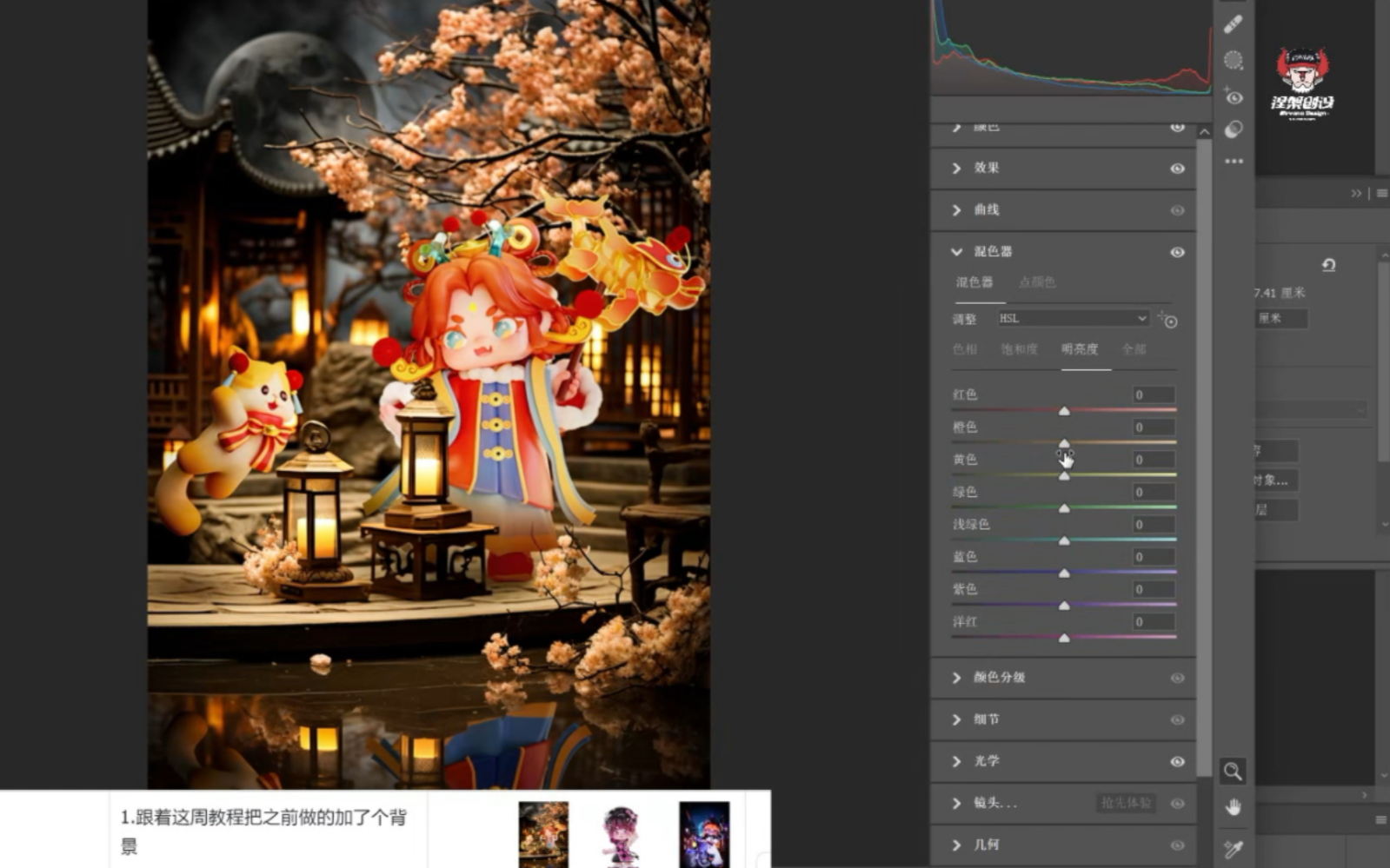
Task: Click the 橙色 luminance slider handle
Action: (x=1064, y=443)
